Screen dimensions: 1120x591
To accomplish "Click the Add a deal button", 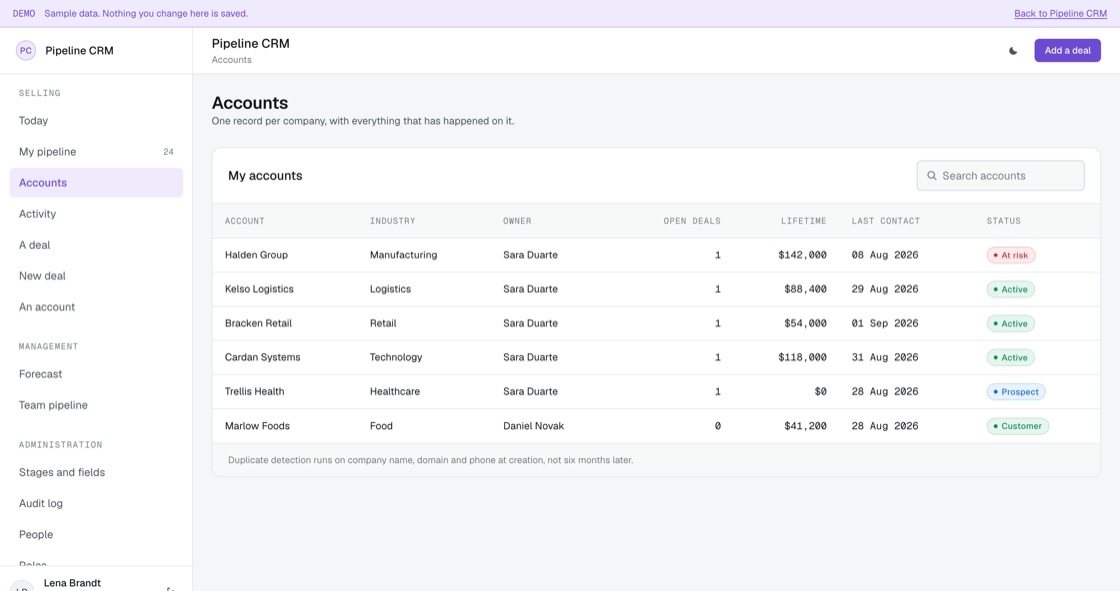I will point(1067,51).
